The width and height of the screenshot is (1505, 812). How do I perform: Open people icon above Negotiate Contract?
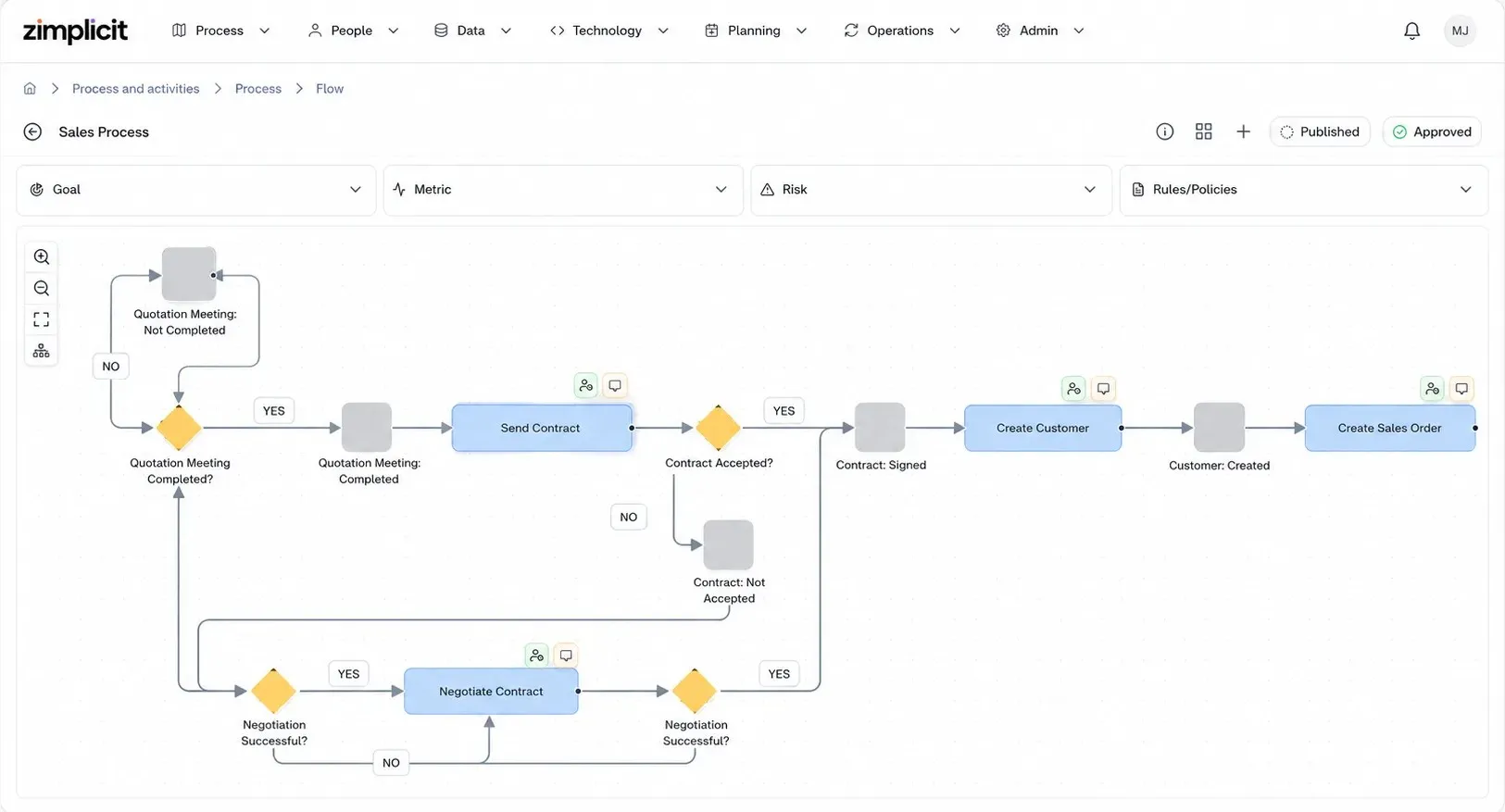[x=536, y=656]
